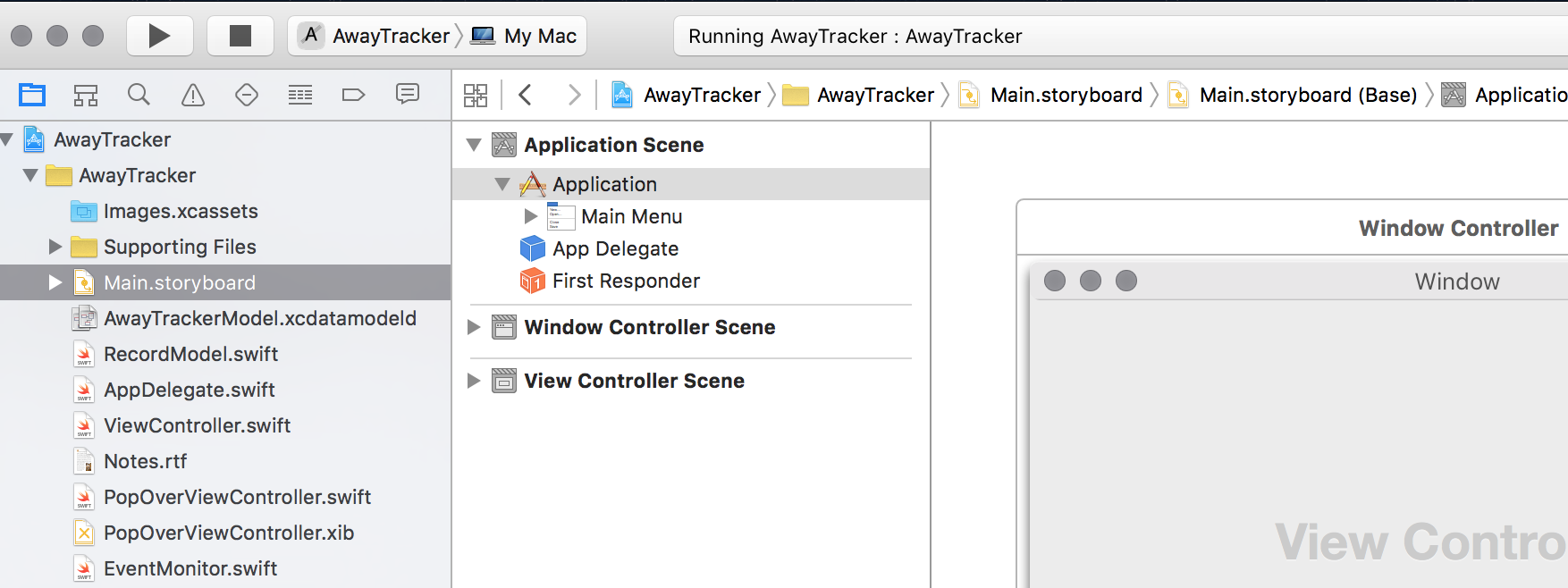Expand the Supporting Files folder
Image resolution: width=1568 pixels, height=588 pixels.
click(x=55, y=247)
